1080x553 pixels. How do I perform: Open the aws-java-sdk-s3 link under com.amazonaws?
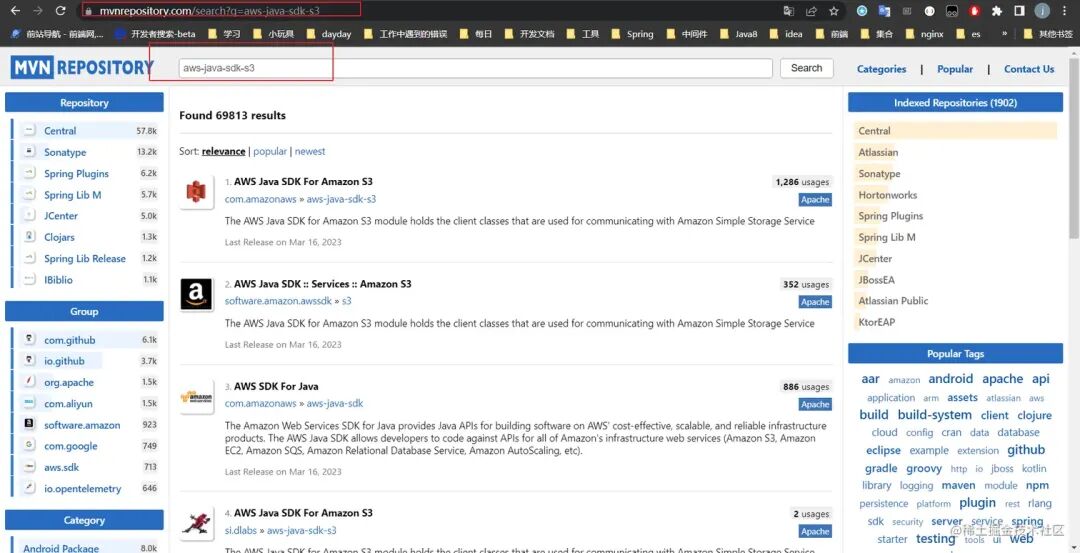(341, 199)
